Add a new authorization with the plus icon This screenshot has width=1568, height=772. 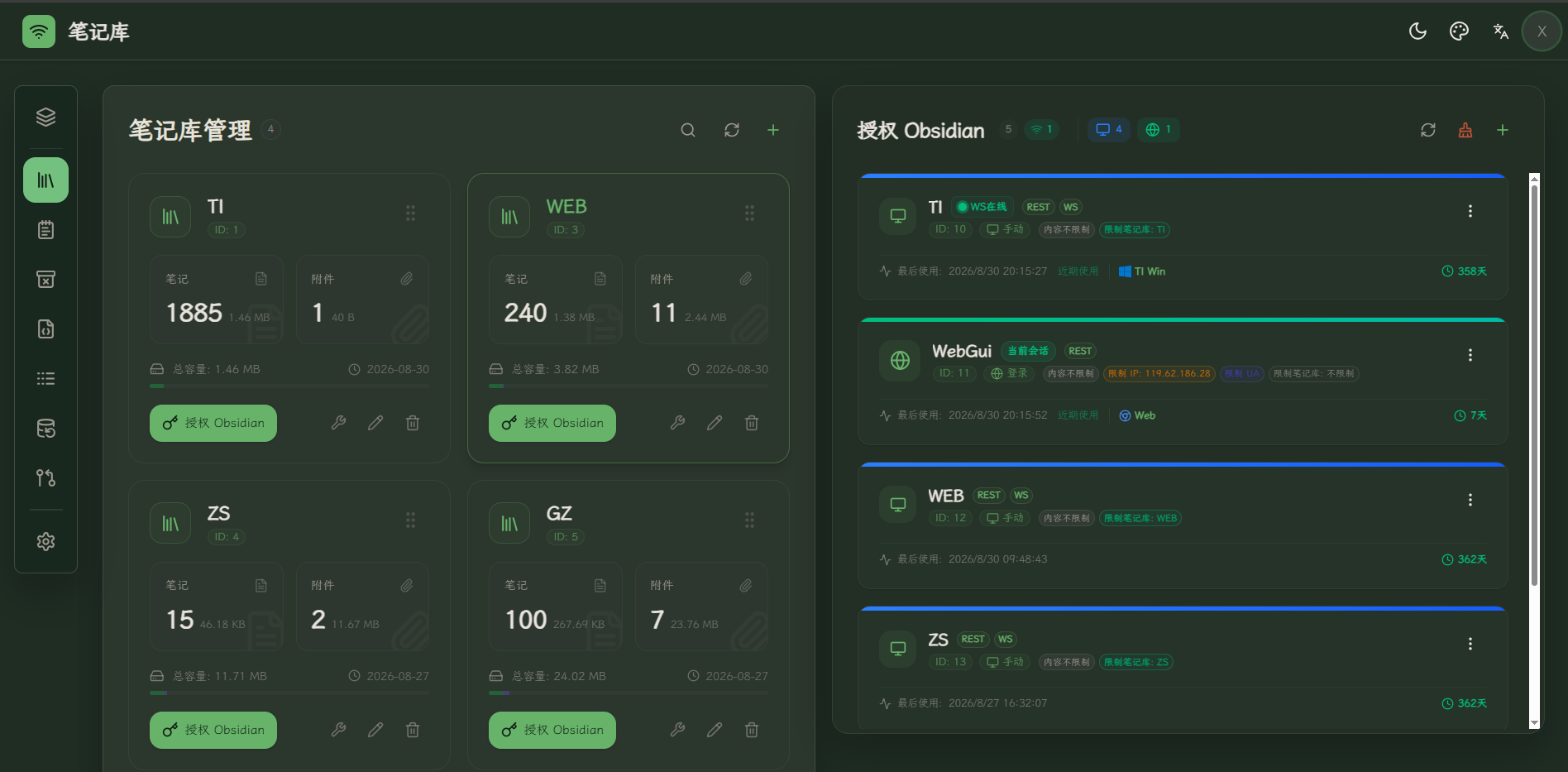1503,130
